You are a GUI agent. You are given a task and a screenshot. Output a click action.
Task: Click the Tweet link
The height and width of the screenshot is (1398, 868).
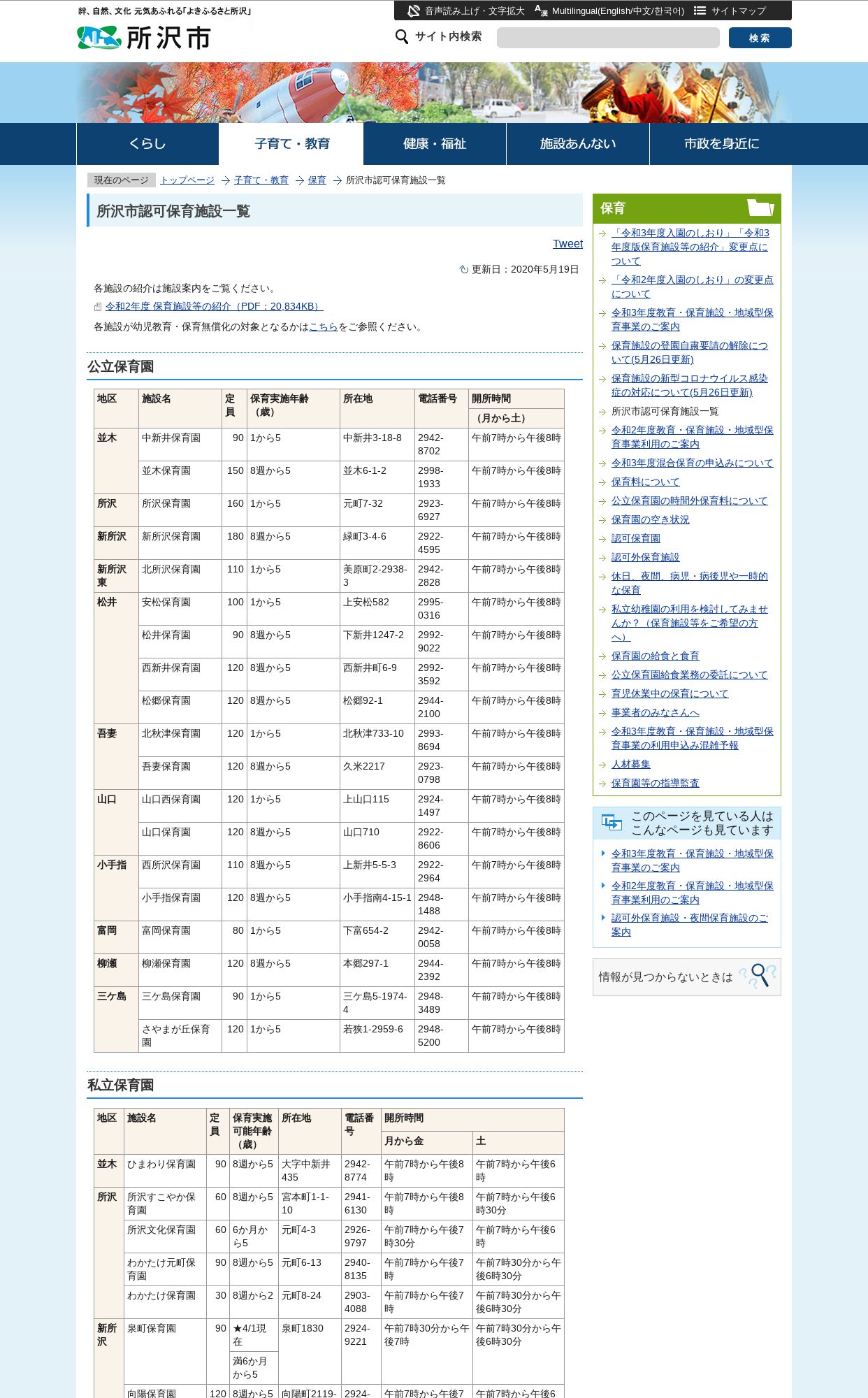[x=567, y=244]
